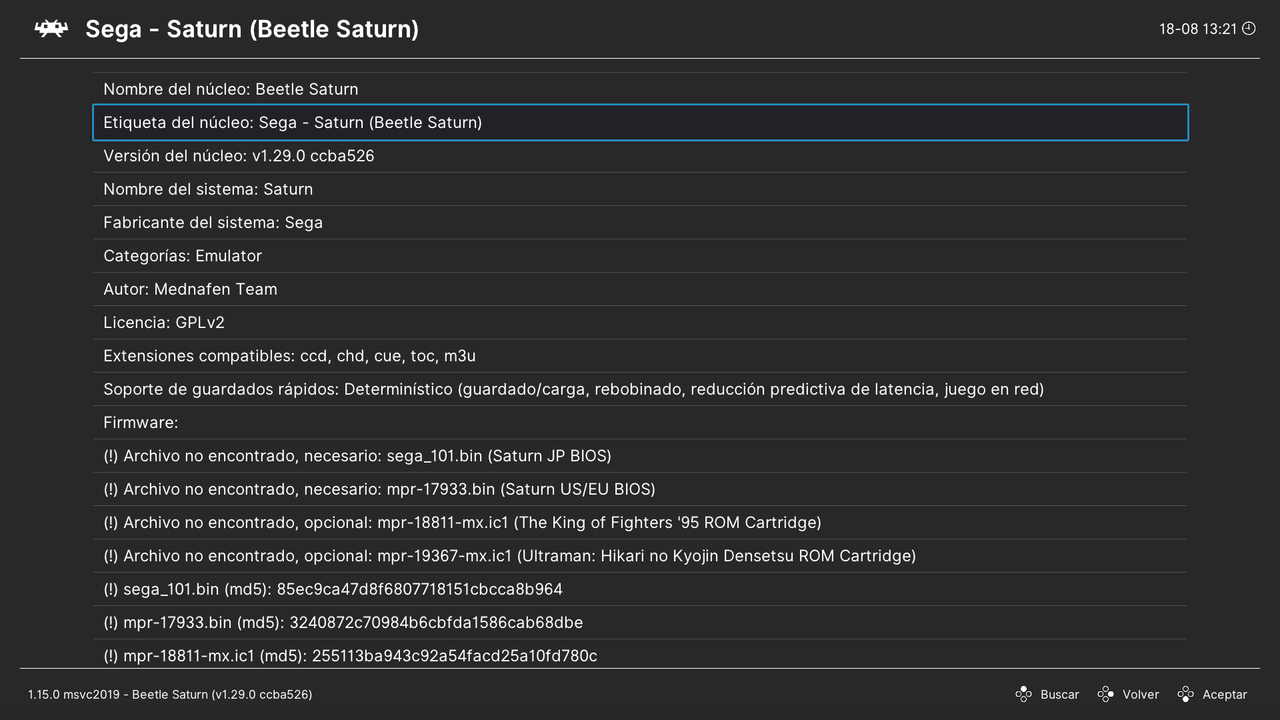Viewport: 1280px width, 720px height.
Task: Click the Aceptar gamepad hint icon
Action: click(1185, 694)
